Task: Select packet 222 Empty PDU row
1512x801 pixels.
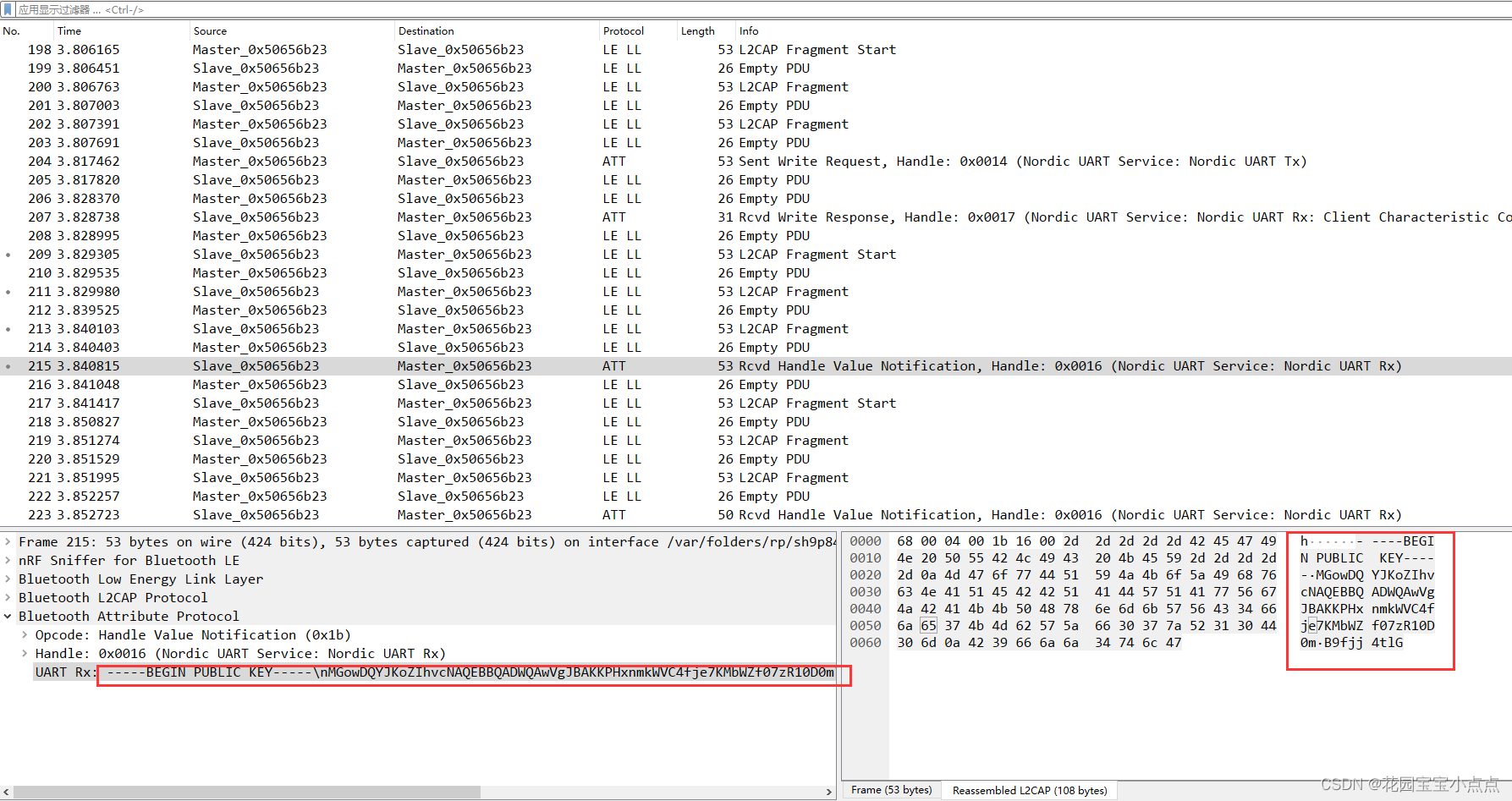Action: 756,497
